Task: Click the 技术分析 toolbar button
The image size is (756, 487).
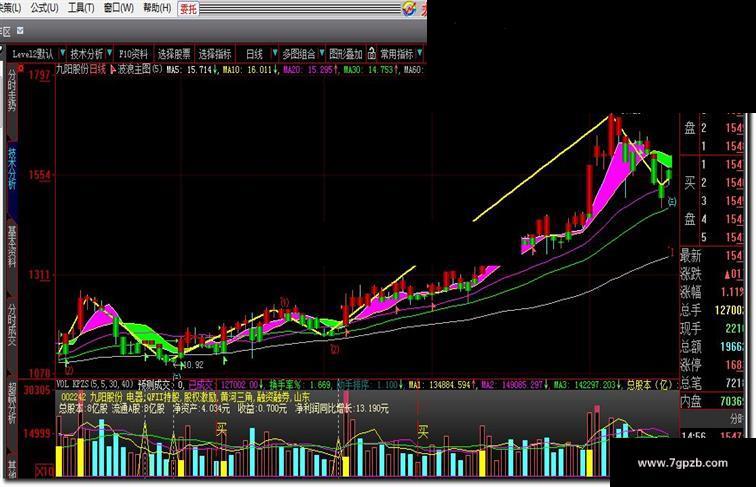Action: (x=87, y=54)
